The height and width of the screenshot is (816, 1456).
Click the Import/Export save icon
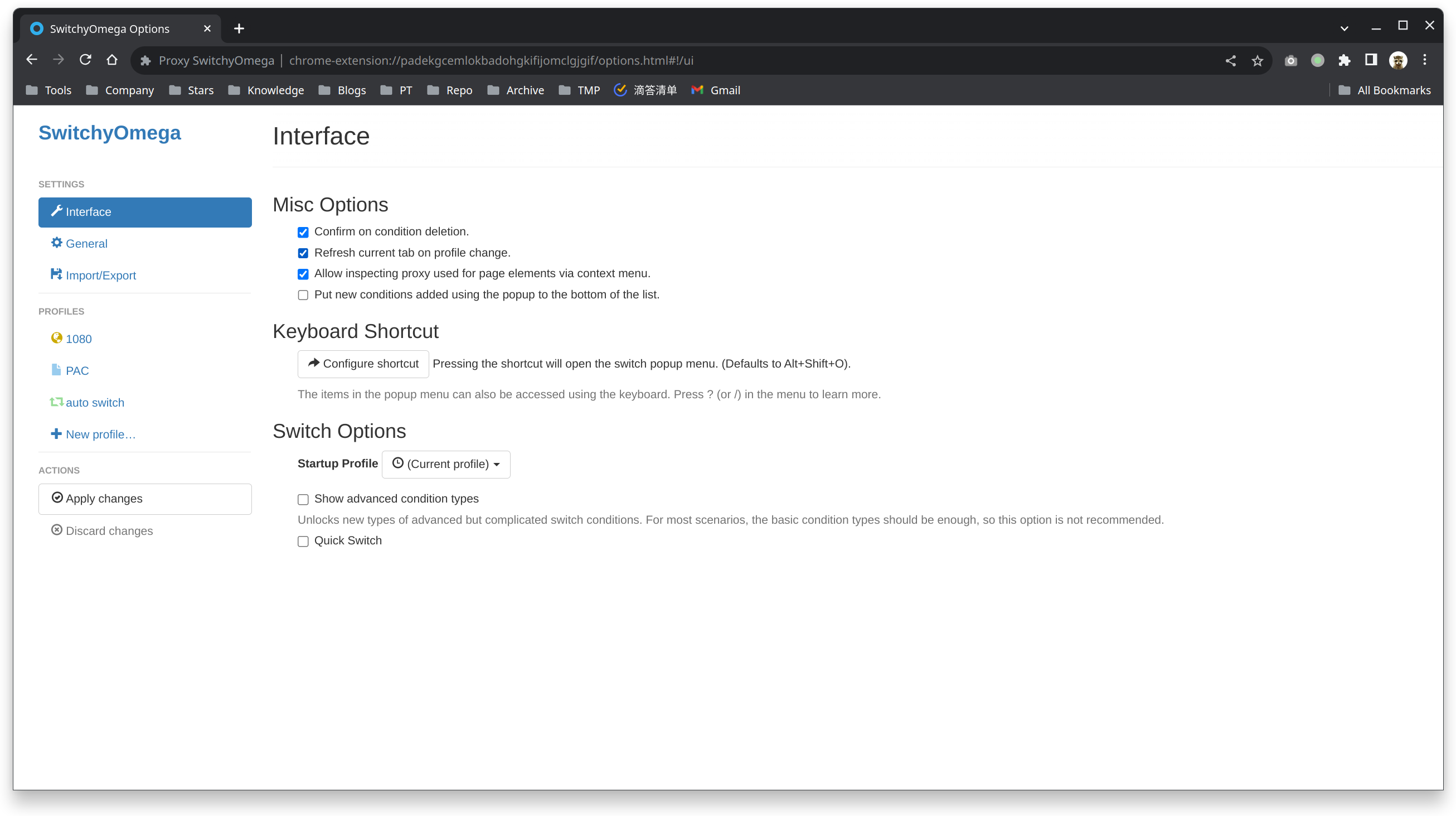click(56, 274)
